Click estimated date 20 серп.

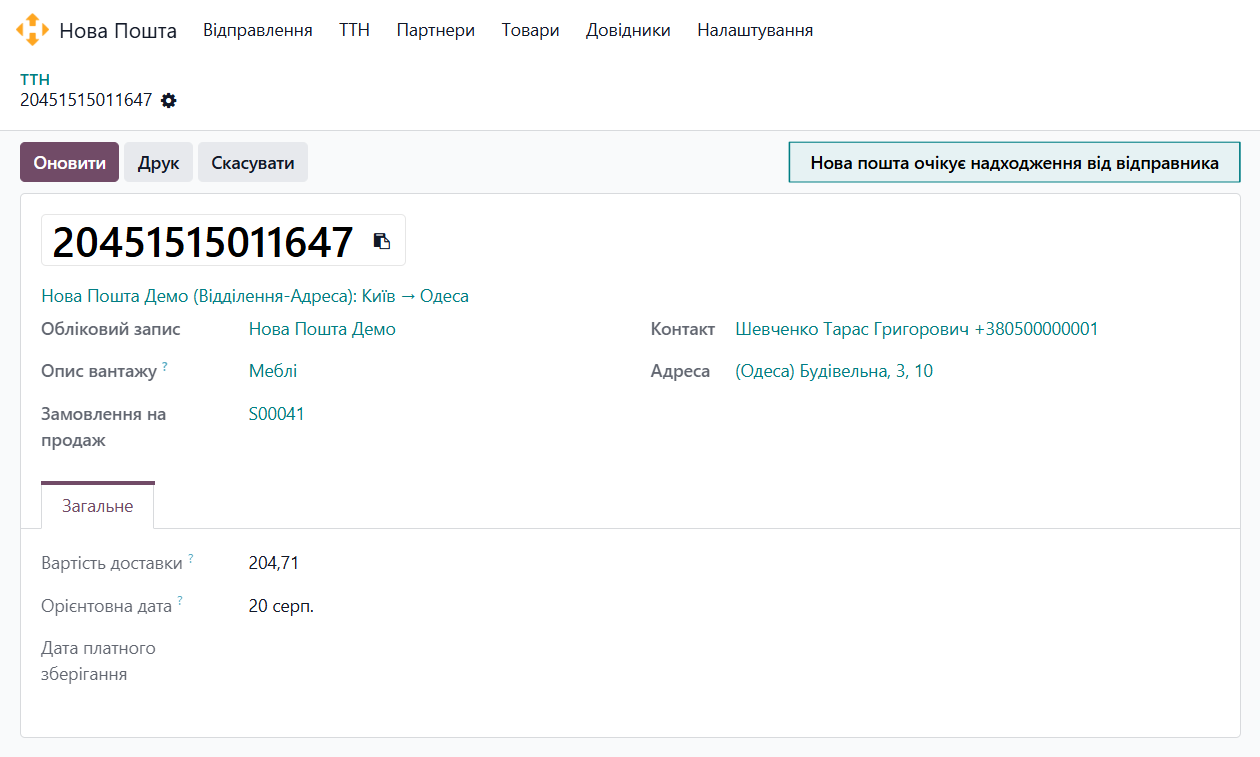[281, 606]
